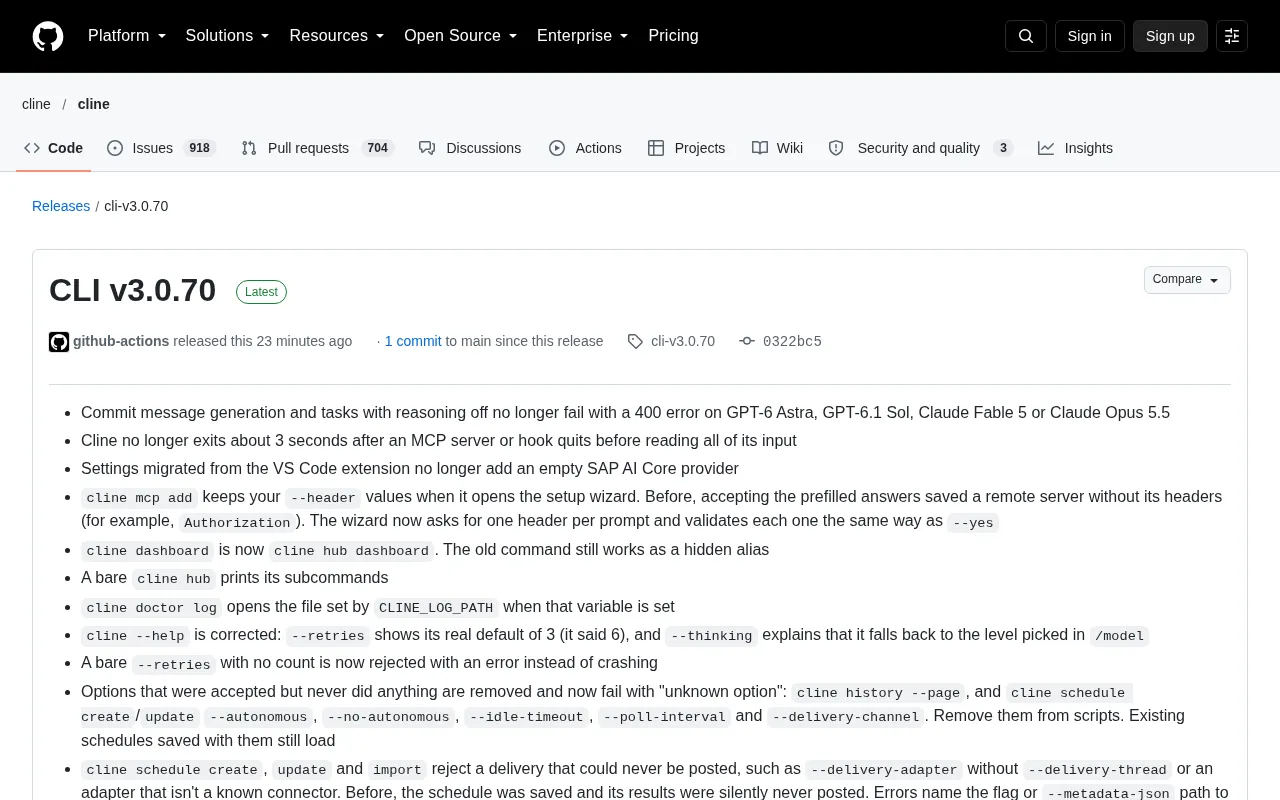This screenshot has width=1280, height=800.
Task: Click the Actions play icon
Action: point(557,148)
